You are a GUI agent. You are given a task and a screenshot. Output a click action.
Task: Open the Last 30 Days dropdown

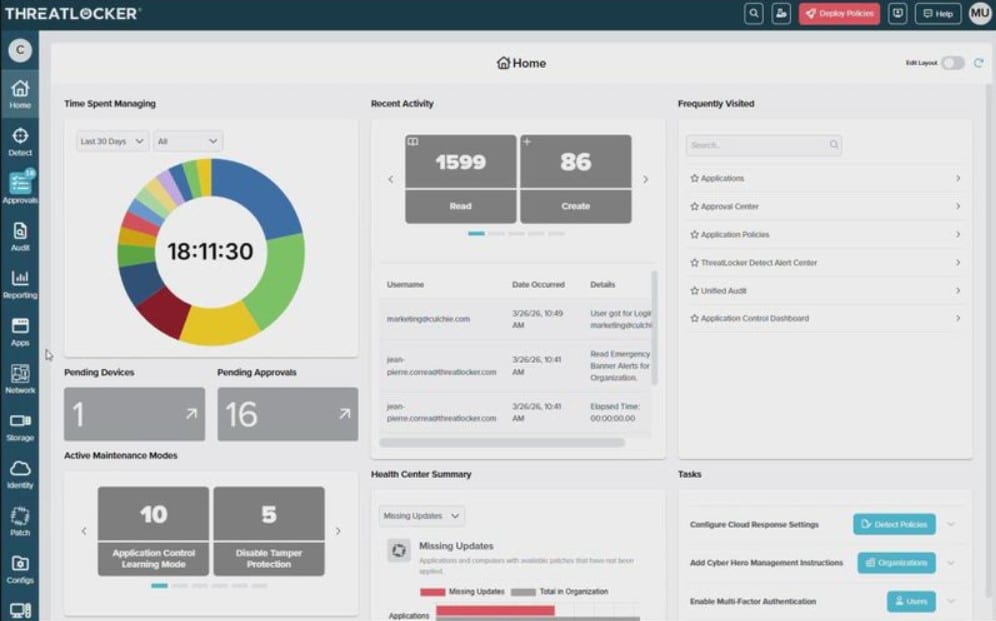tap(112, 141)
